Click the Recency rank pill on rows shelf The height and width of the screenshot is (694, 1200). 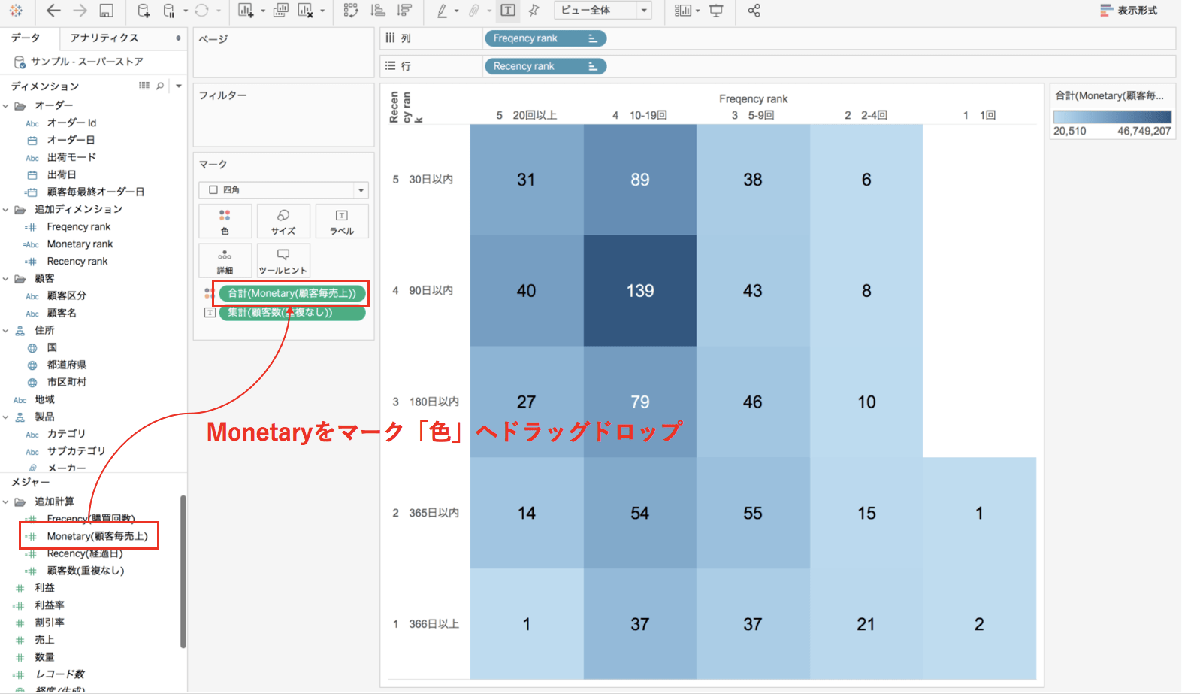544,66
